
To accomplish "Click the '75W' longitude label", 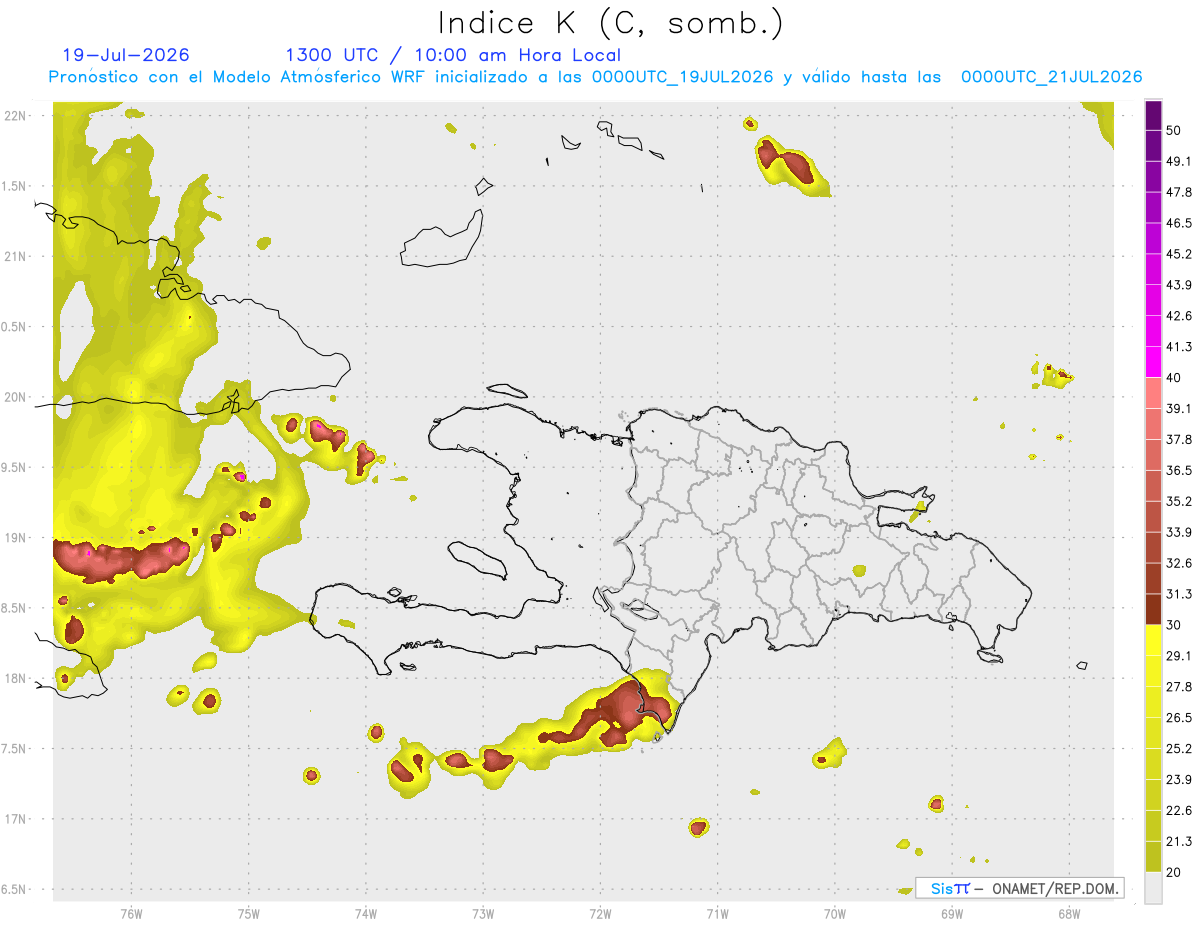I will [248, 913].
